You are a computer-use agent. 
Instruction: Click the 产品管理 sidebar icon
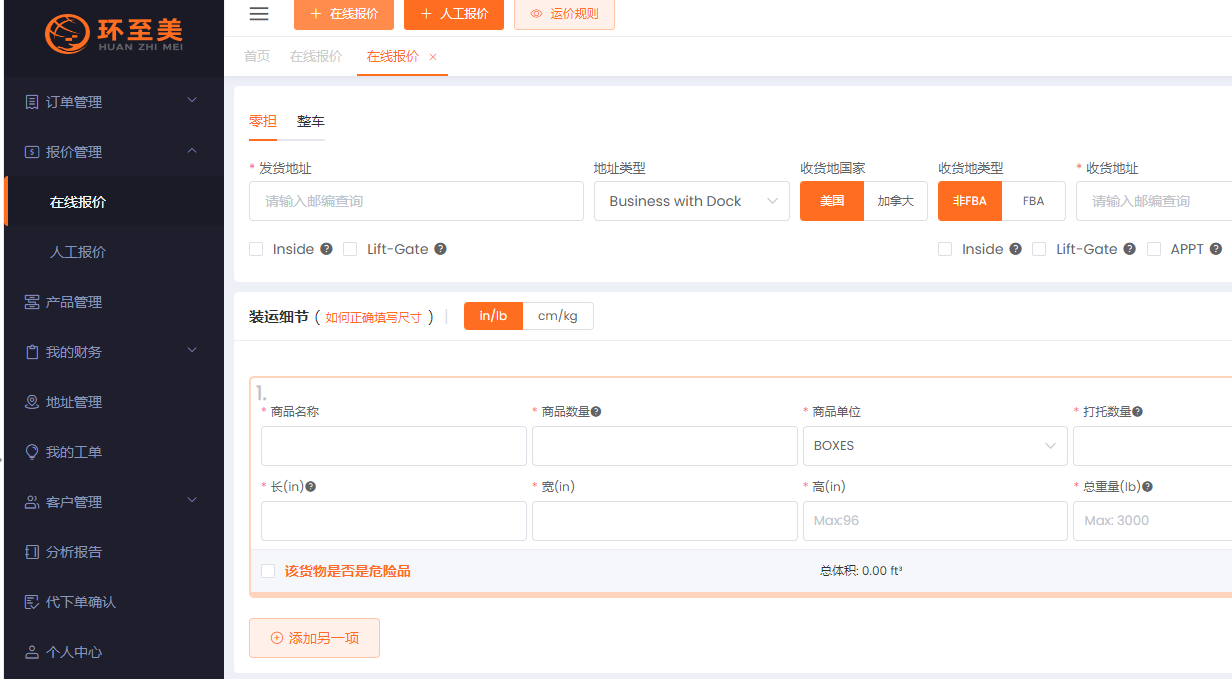pyautogui.click(x=32, y=302)
